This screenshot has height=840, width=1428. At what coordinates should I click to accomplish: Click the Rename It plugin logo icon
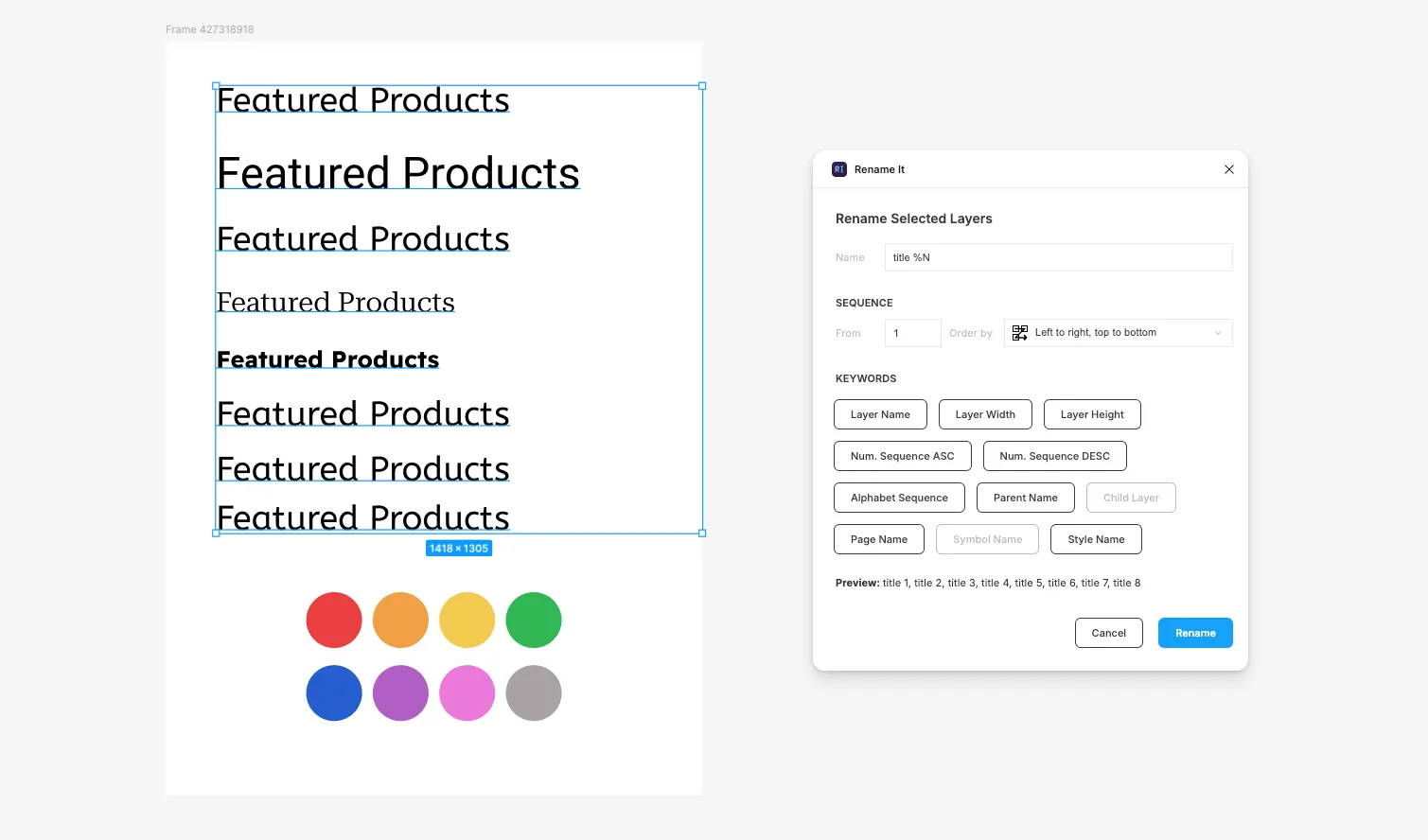839,169
